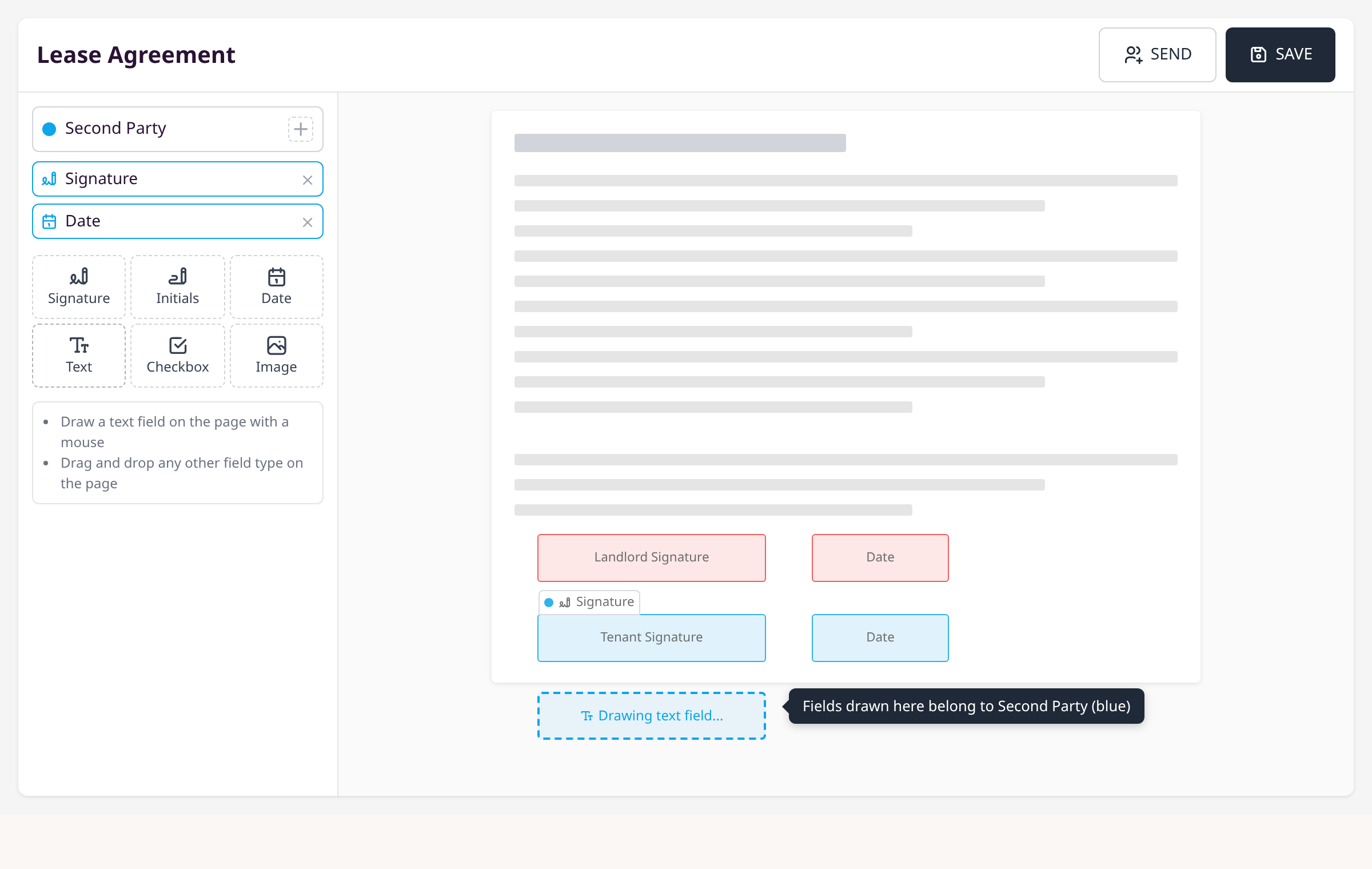Add a new party with plus icon
Viewport: 1372px width, 869px height.
(x=301, y=129)
